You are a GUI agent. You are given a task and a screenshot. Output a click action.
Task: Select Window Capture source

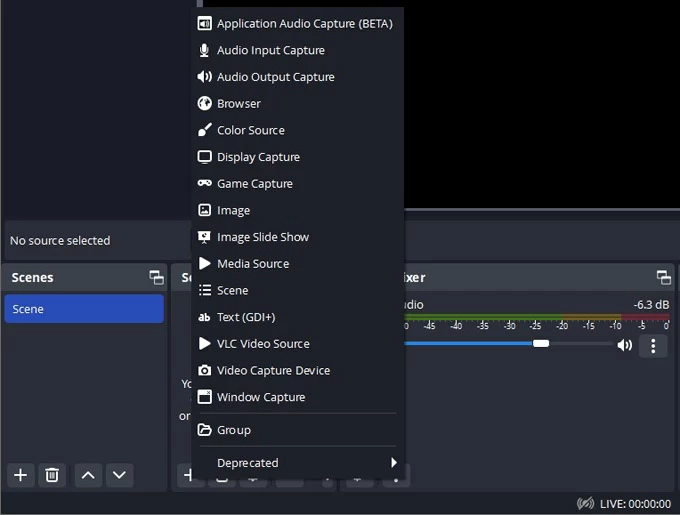click(298, 397)
